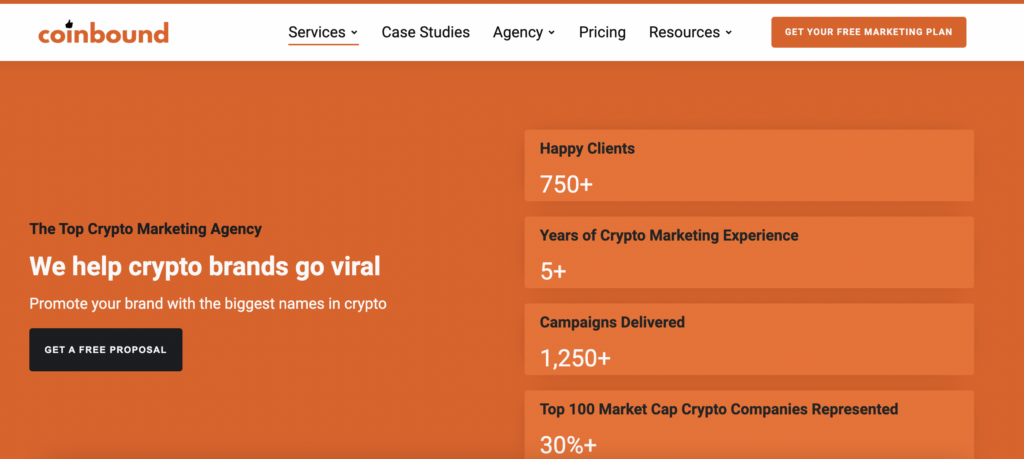Open the Resources menu
1024x459 pixels.
point(684,32)
